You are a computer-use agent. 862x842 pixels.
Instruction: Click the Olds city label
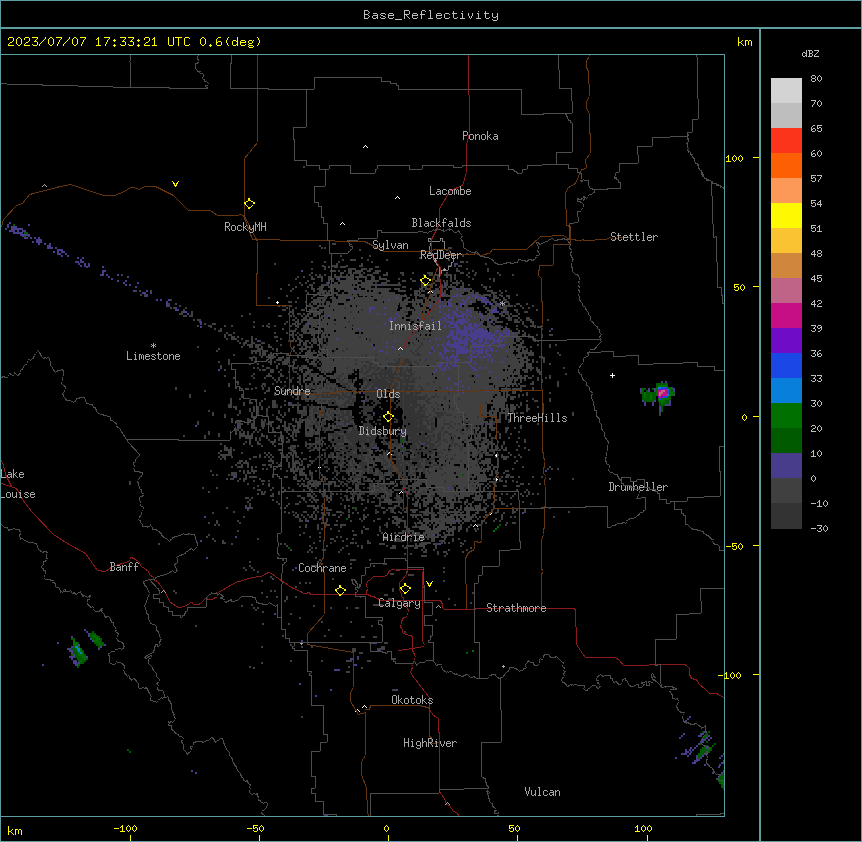click(388, 394)
